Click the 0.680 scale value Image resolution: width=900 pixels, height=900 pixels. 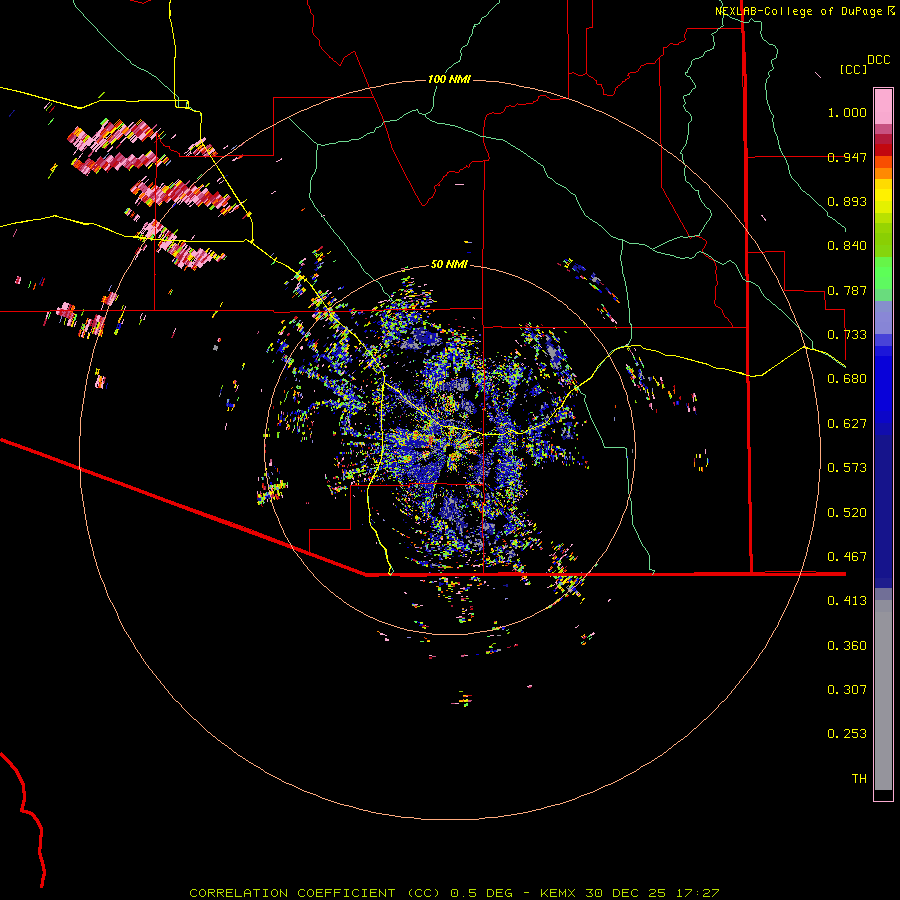tap(847, 379)
